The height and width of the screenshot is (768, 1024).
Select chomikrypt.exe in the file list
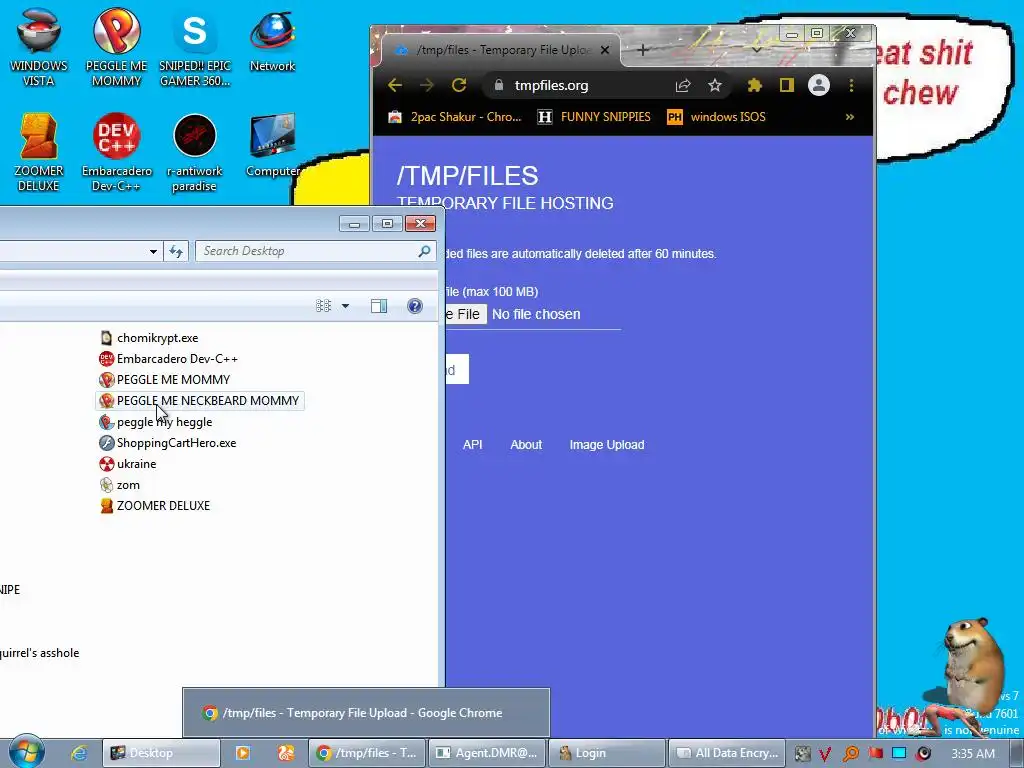149,338
